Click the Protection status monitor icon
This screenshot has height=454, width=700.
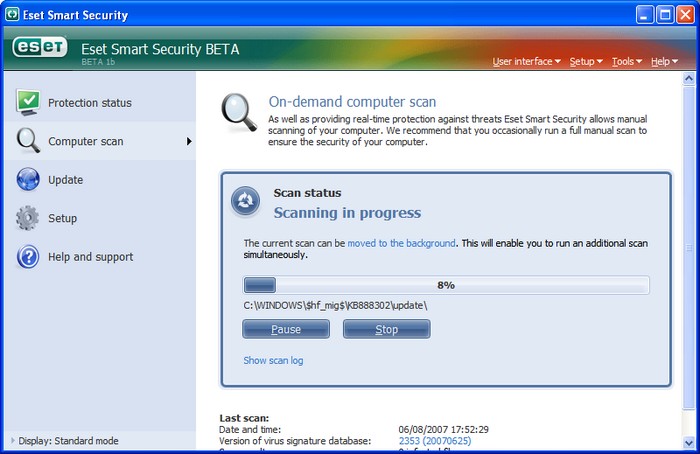click(x=28, y=102)
